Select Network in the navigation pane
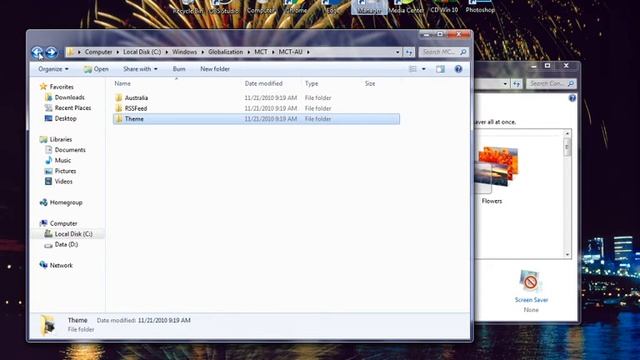Image resolution: width=640 pixels, height=360 pixels. [x=61, y=265]
